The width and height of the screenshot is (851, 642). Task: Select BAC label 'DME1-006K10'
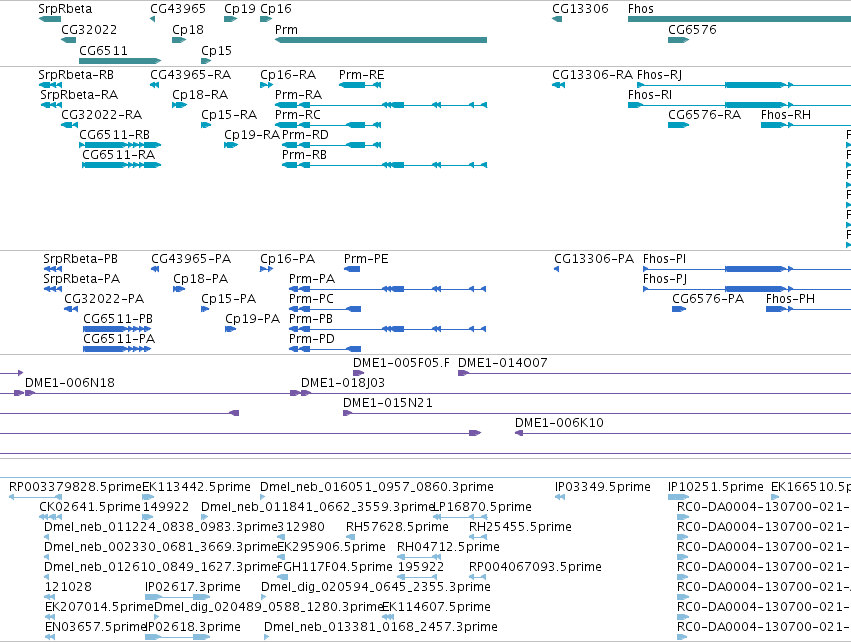pos(560,423)
